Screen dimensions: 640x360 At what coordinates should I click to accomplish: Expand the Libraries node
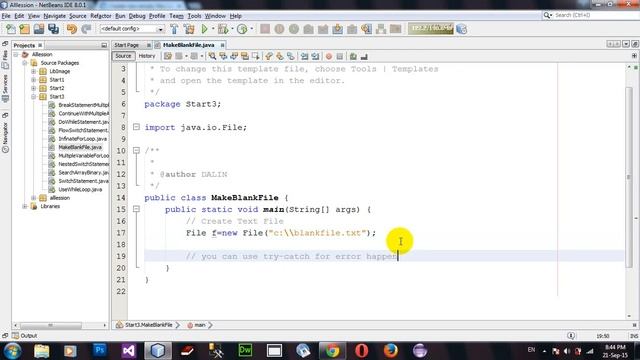click(25, 206)
